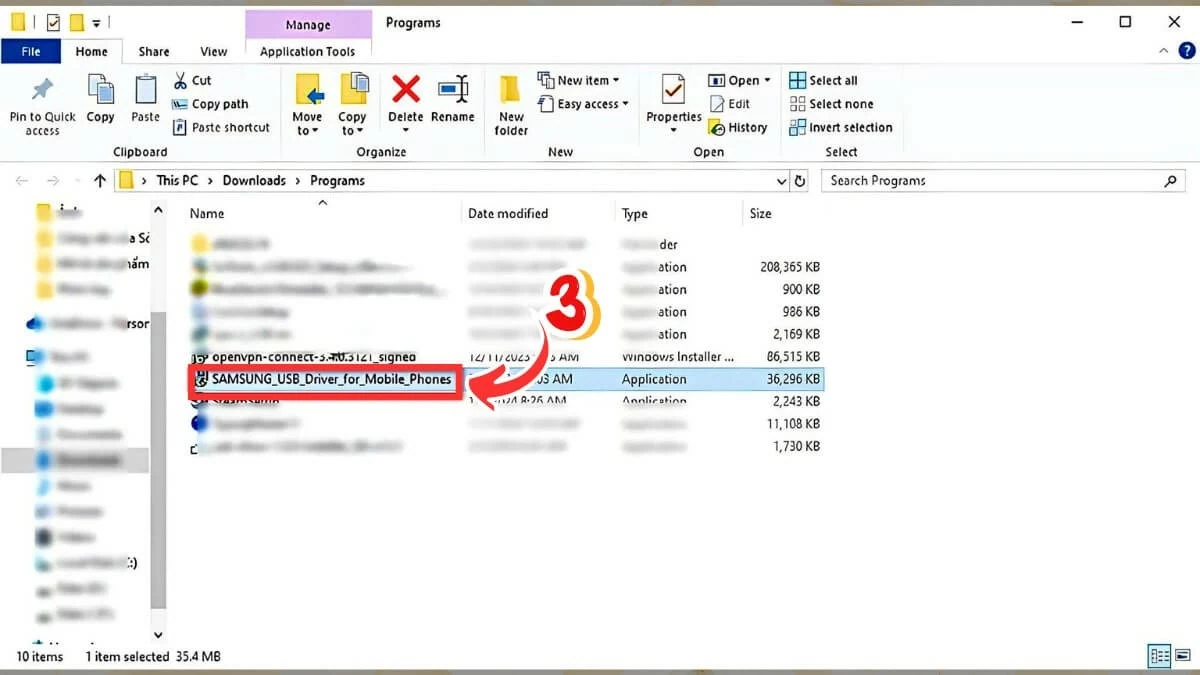Click the Copy icon in Clipboard group

pyautogui.click(x=101, y=91)
